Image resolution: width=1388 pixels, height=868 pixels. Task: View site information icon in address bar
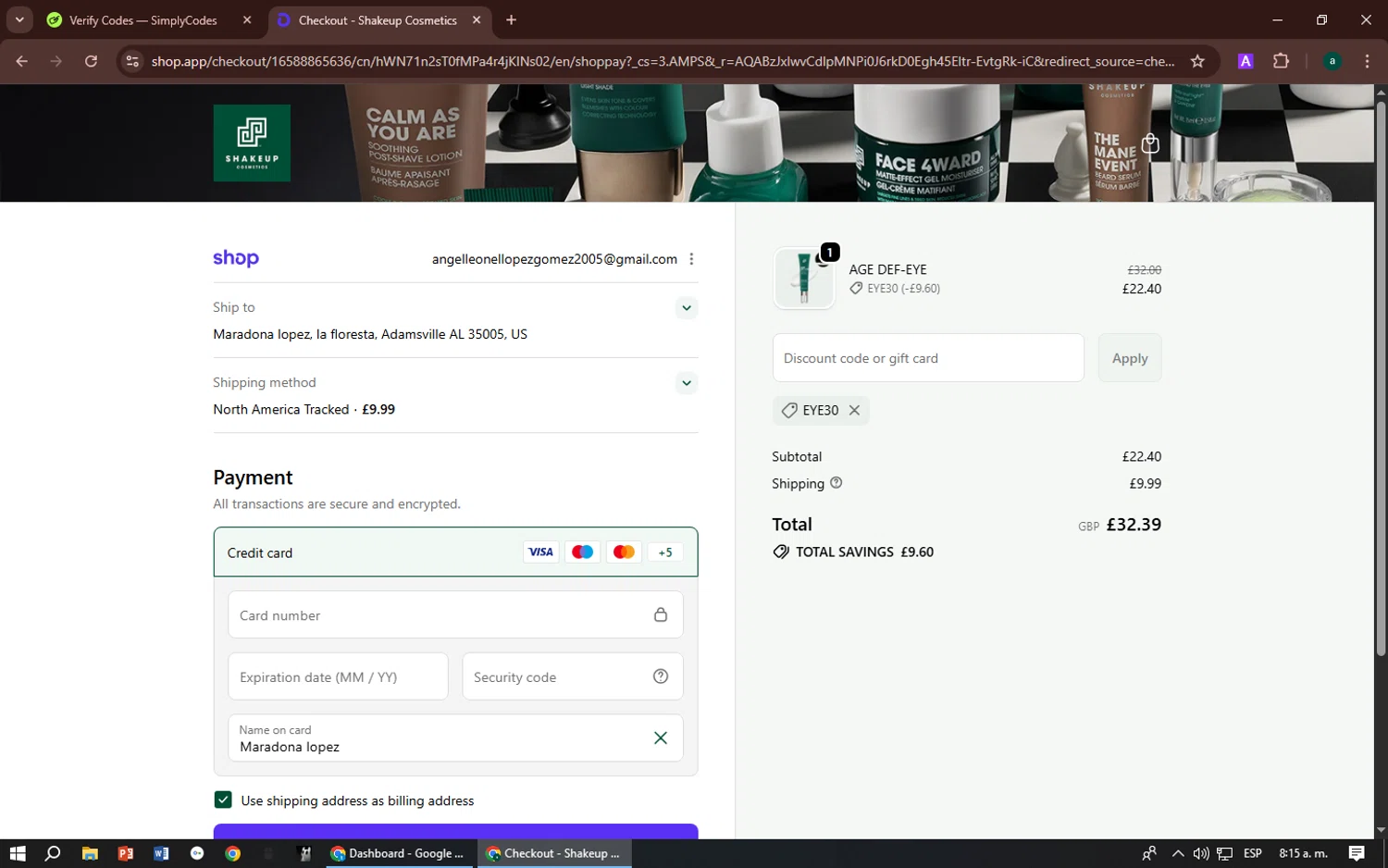tap(132, 61)
